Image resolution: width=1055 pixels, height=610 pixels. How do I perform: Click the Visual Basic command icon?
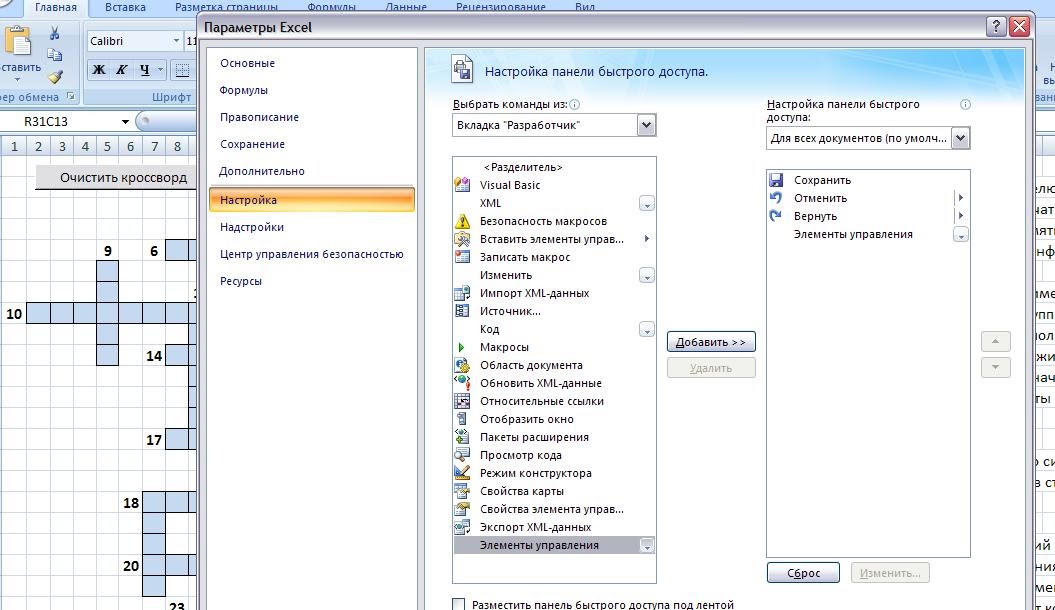coord(462,185)
